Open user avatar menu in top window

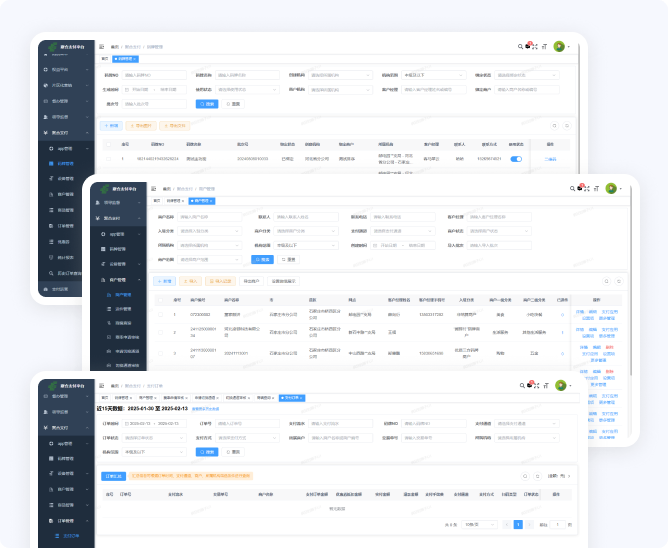(x=559, y=46)
